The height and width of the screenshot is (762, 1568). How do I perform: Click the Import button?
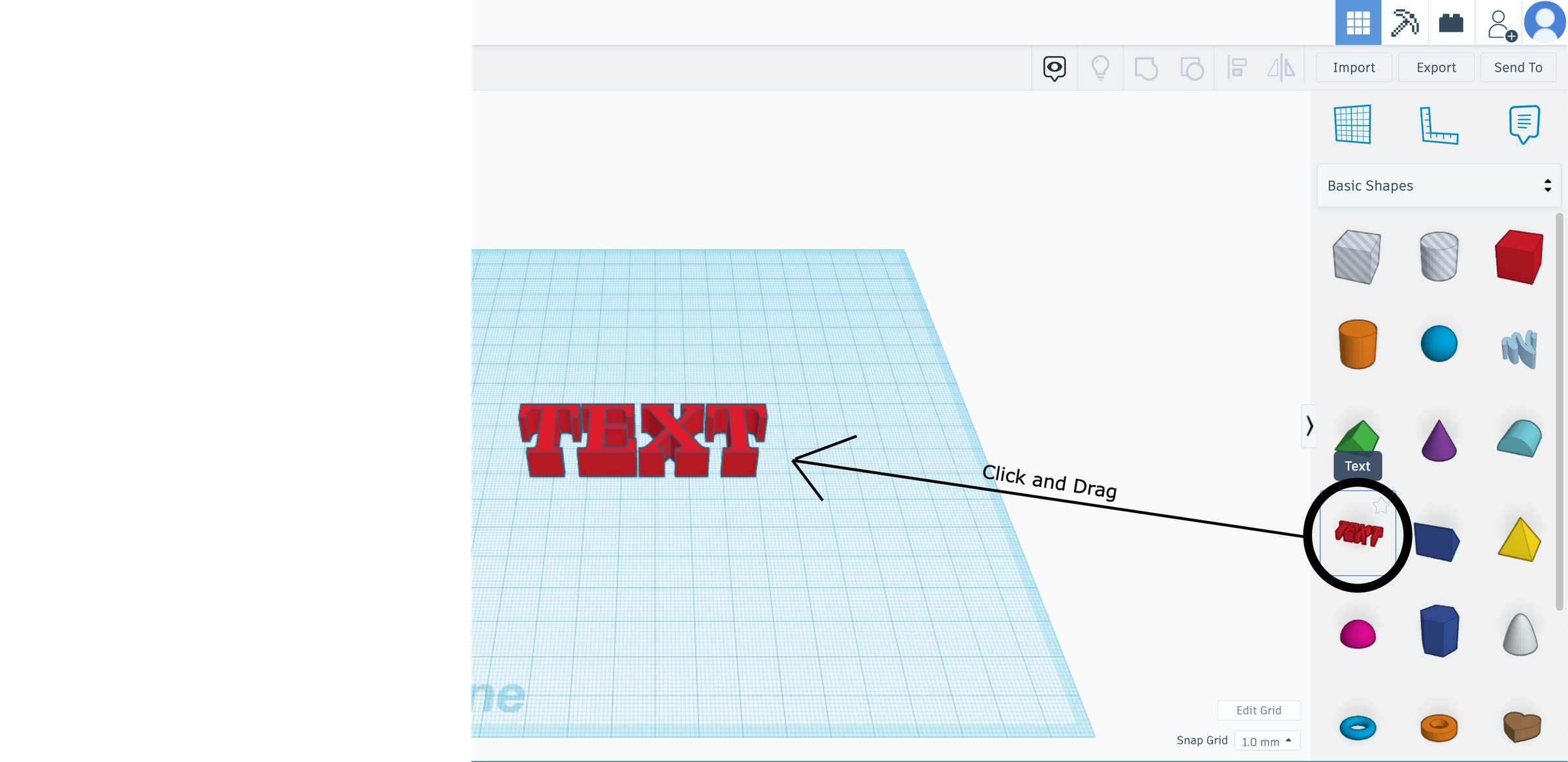(x=1354, y=67)
